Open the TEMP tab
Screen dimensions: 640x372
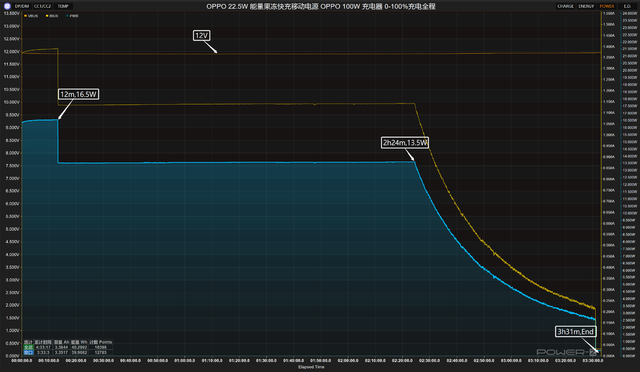tap(63, 6)
